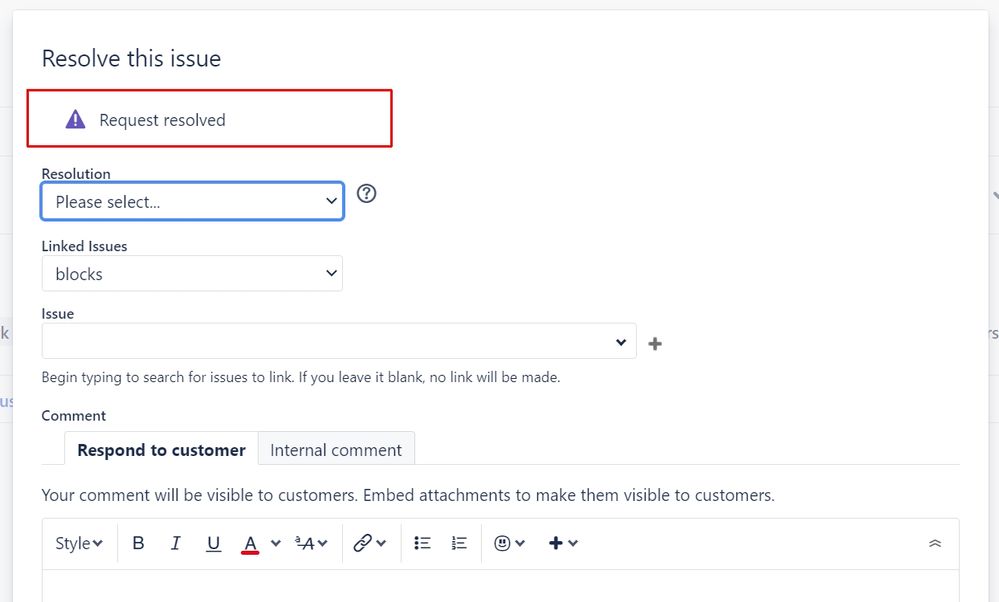
Task: Click into the comment text area
Action: click(x=501, y=586)
